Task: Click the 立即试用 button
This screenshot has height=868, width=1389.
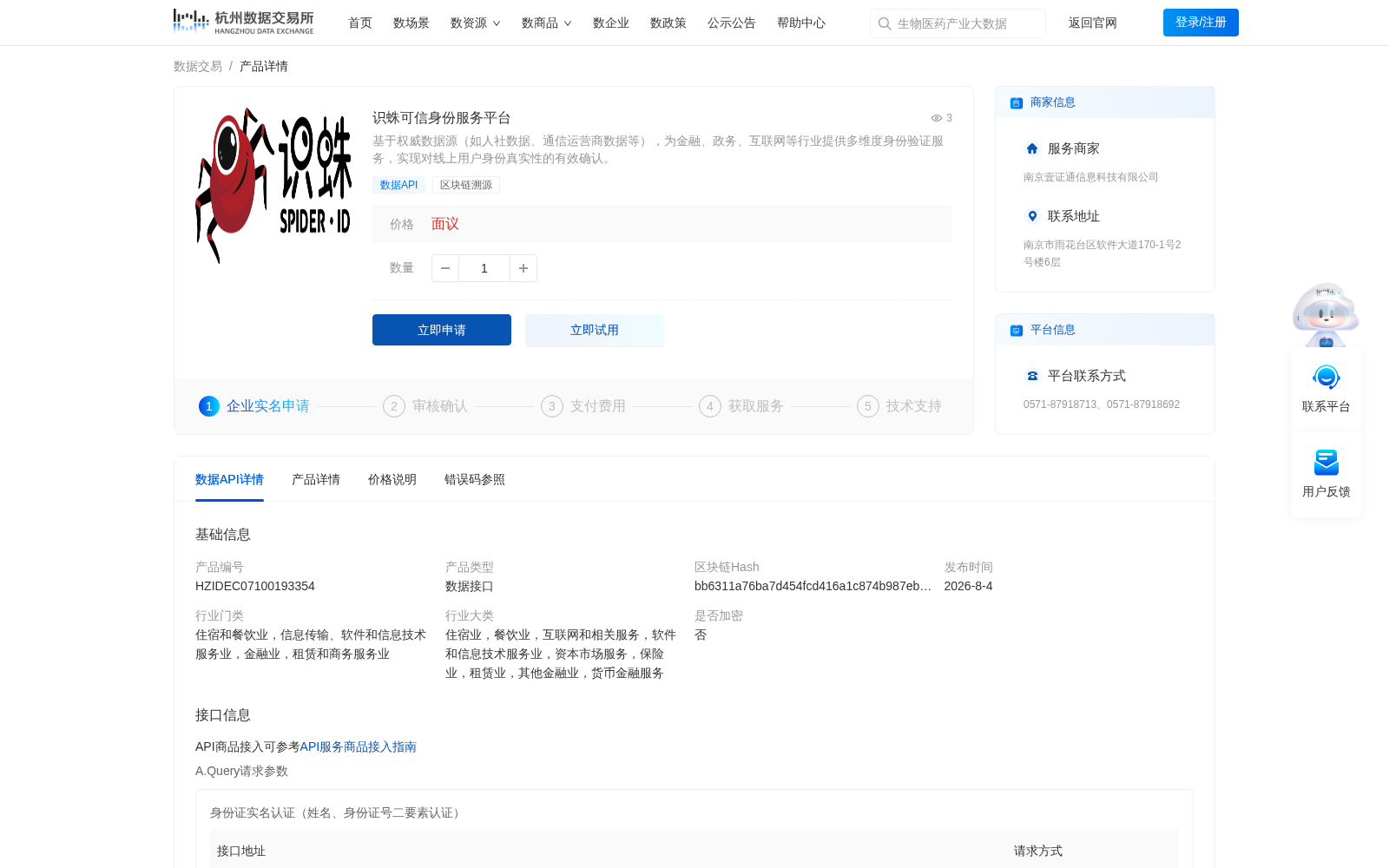Action: pyautogui.click(x=595, y=330)
